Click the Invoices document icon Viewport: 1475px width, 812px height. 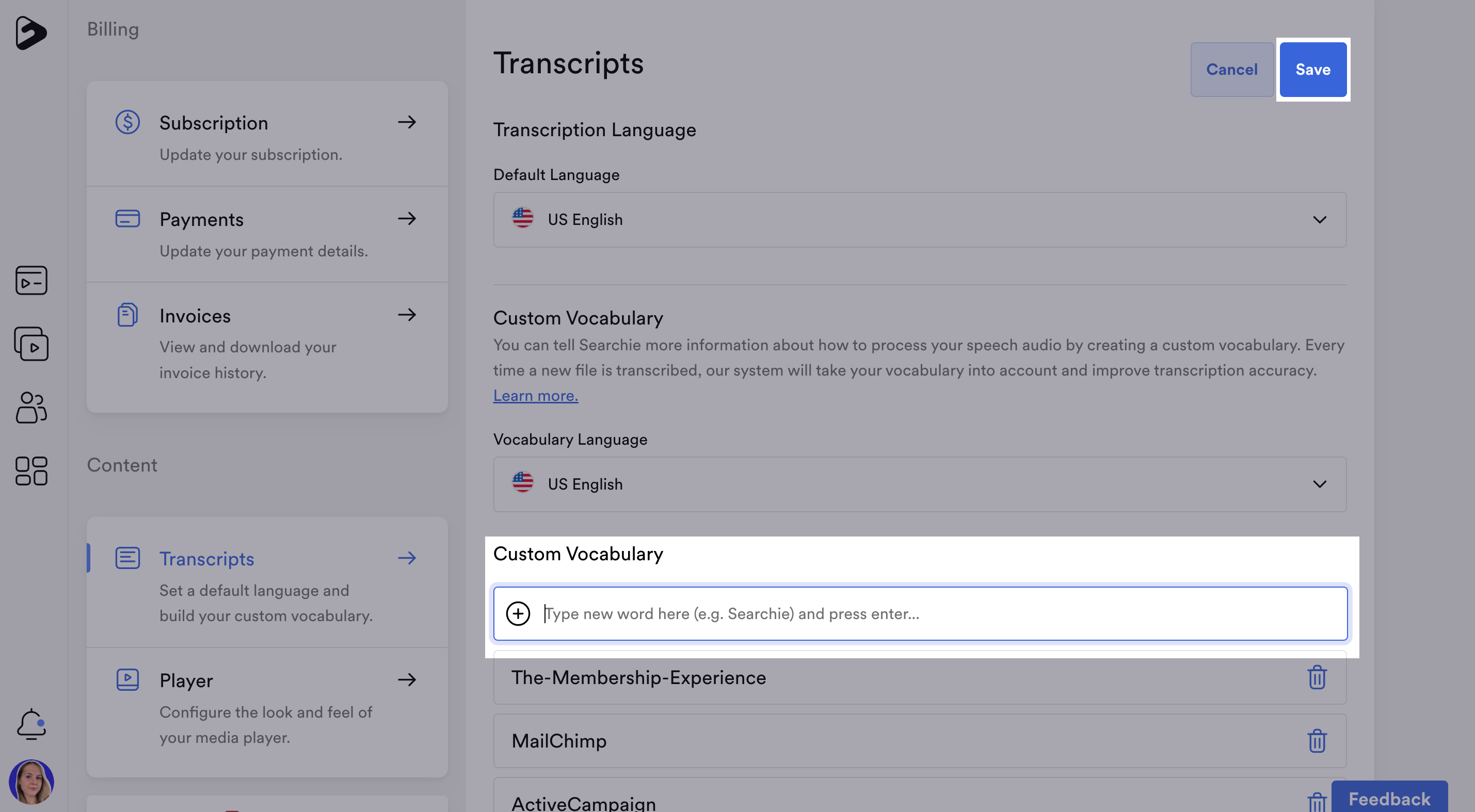click(x=127, y=315)
